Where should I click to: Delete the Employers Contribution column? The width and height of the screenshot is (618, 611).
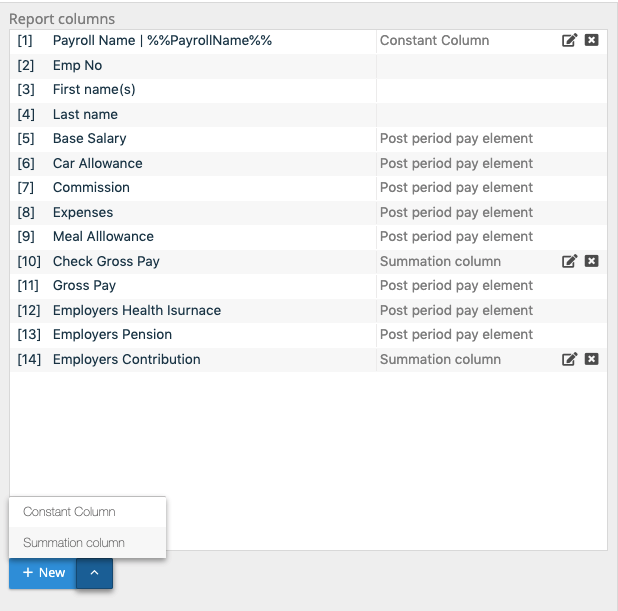pos(591,360)
